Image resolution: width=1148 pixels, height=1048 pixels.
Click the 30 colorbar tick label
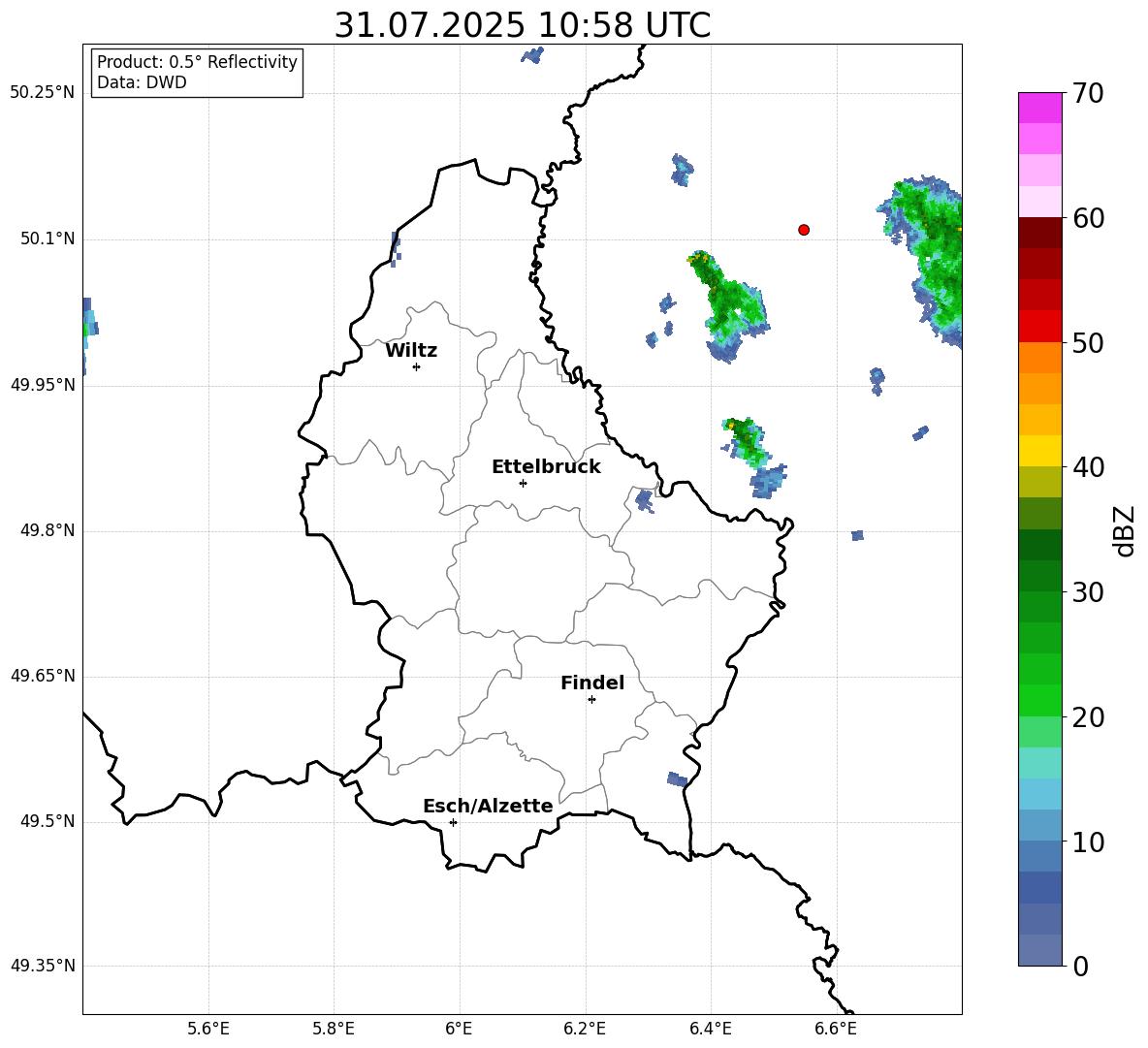tap(1088, 592)
